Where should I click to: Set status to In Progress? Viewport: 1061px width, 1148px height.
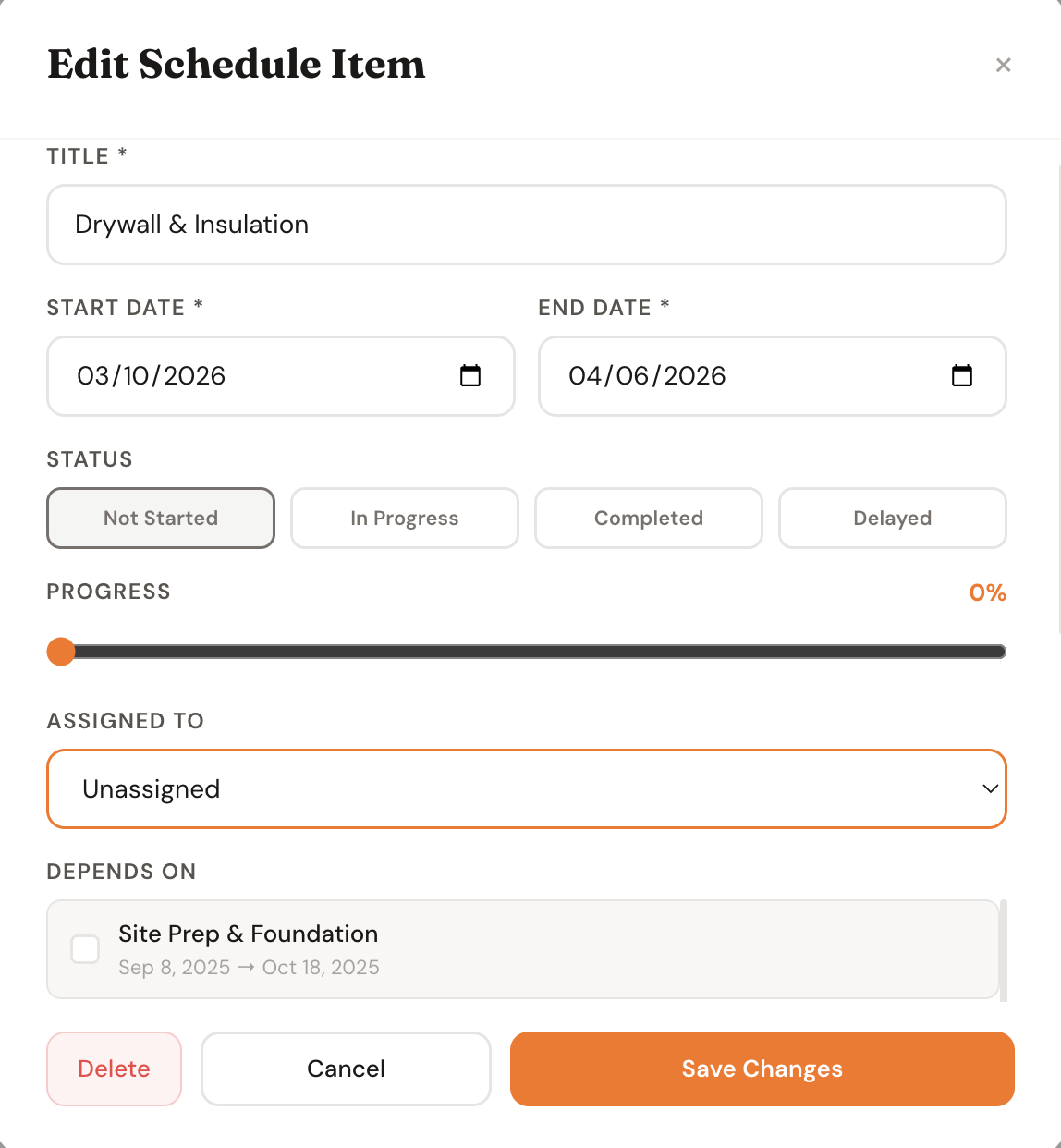pos(404,518)
